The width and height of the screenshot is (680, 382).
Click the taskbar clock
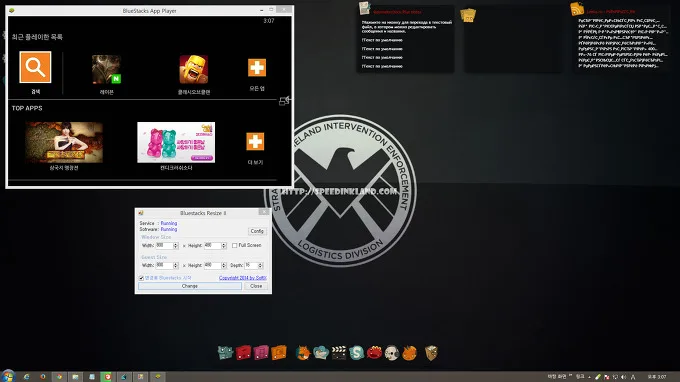(x=657, y=377)
